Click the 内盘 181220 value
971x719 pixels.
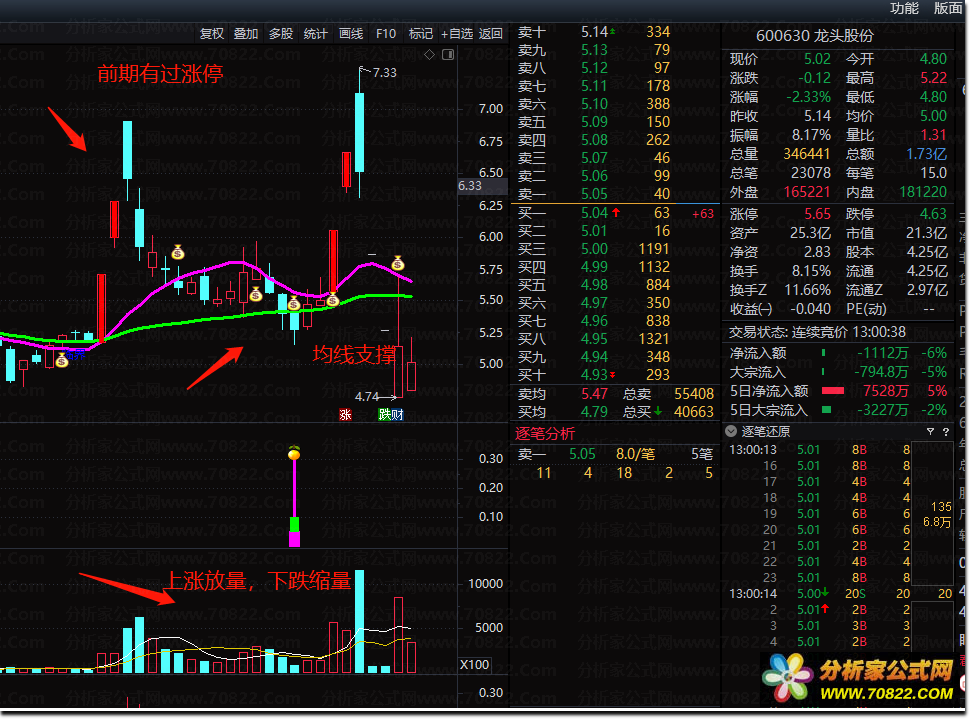[923, 192]
